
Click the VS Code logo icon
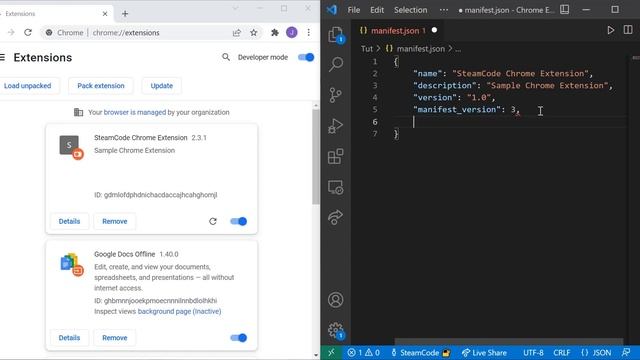click(x=332, y=9)
